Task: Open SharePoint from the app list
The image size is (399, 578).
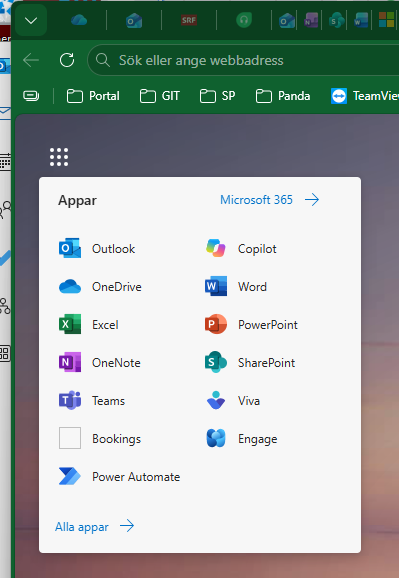Action: (x=250, y=363)
